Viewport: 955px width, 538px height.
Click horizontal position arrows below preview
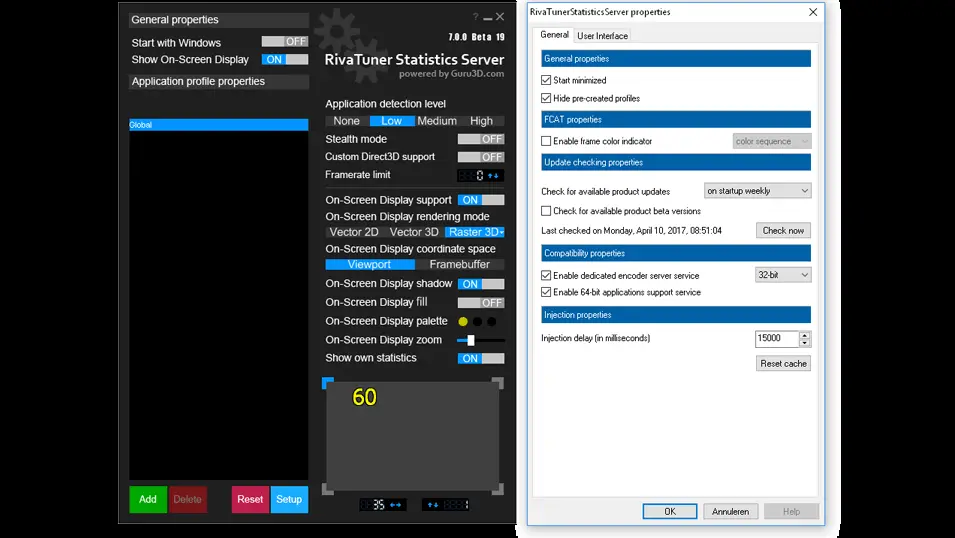tap(395, 504)
